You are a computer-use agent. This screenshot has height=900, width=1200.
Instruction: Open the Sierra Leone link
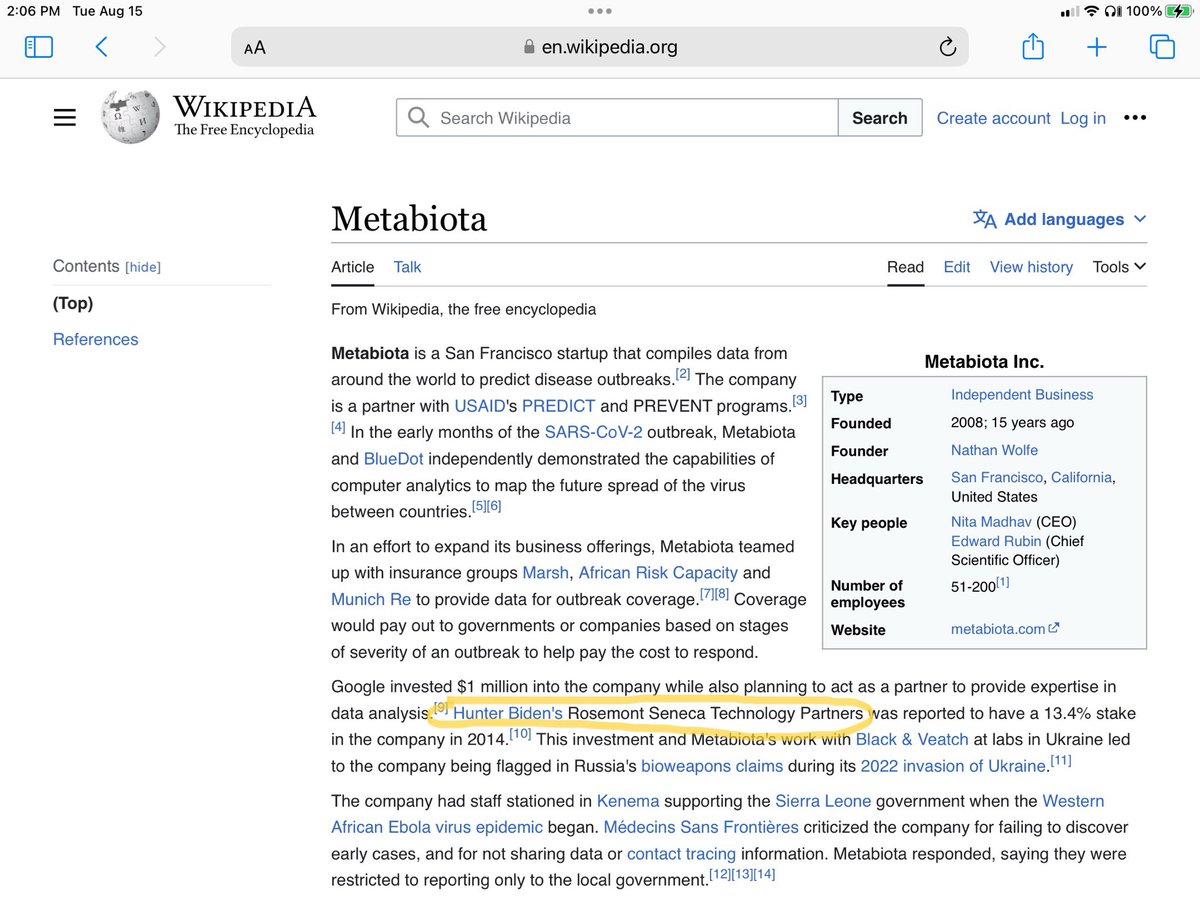point(823,801)
